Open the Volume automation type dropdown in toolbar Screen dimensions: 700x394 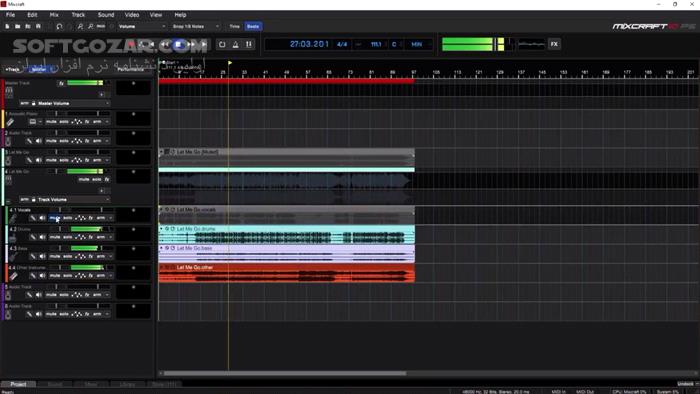pyautogui.click(x=142, y=26)
